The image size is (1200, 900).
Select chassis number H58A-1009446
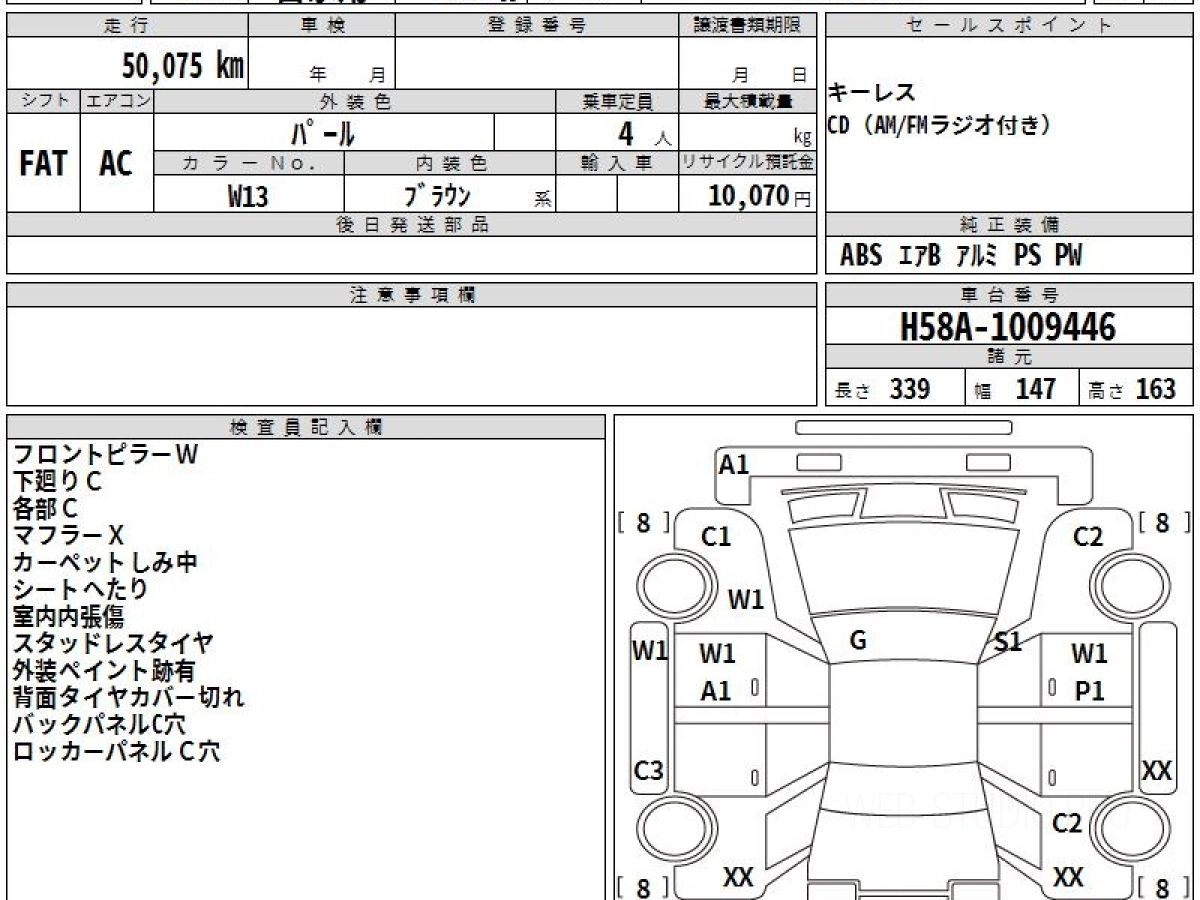pyautogui.click(x=1008, y=326)
